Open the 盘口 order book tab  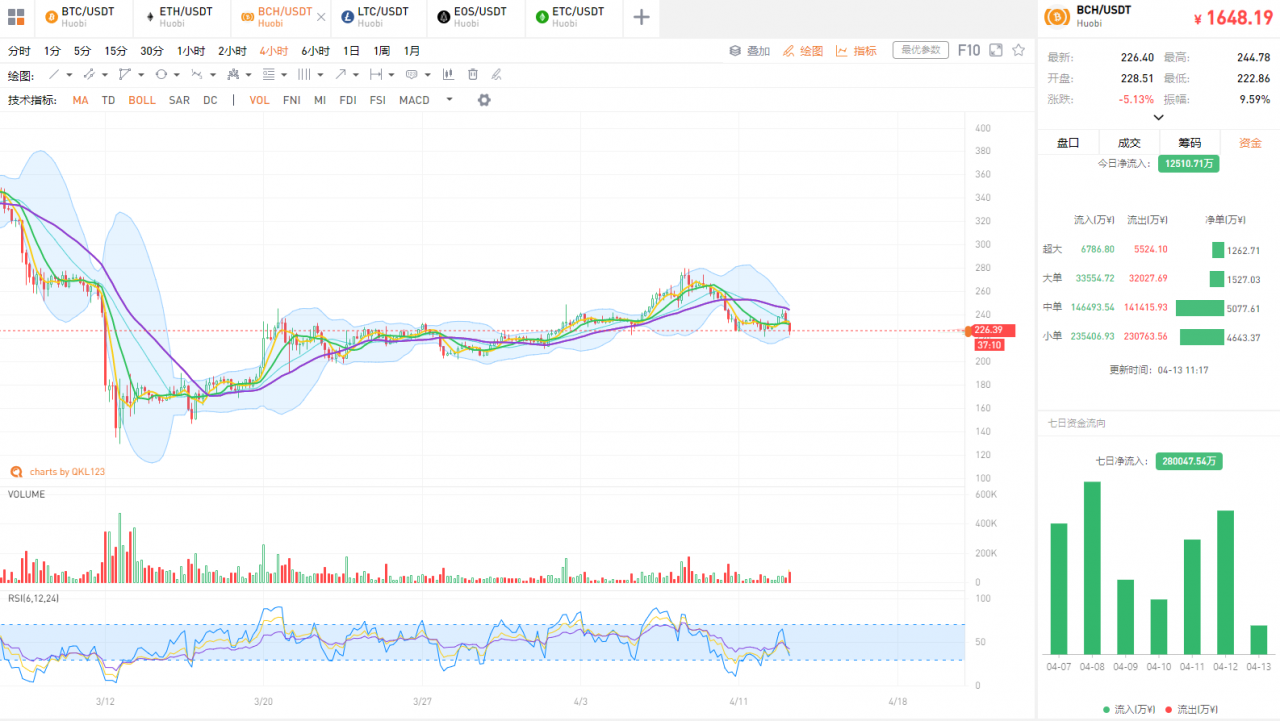point(1068,143)
